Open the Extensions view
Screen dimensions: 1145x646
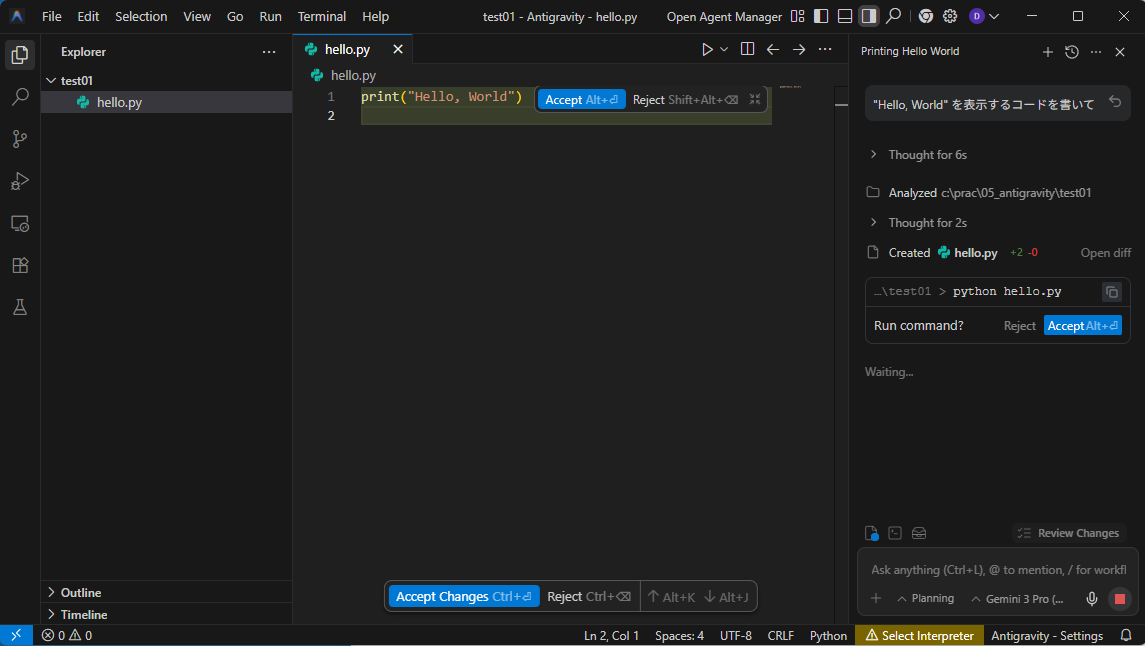pyautogui.click(x=20, y=265)
